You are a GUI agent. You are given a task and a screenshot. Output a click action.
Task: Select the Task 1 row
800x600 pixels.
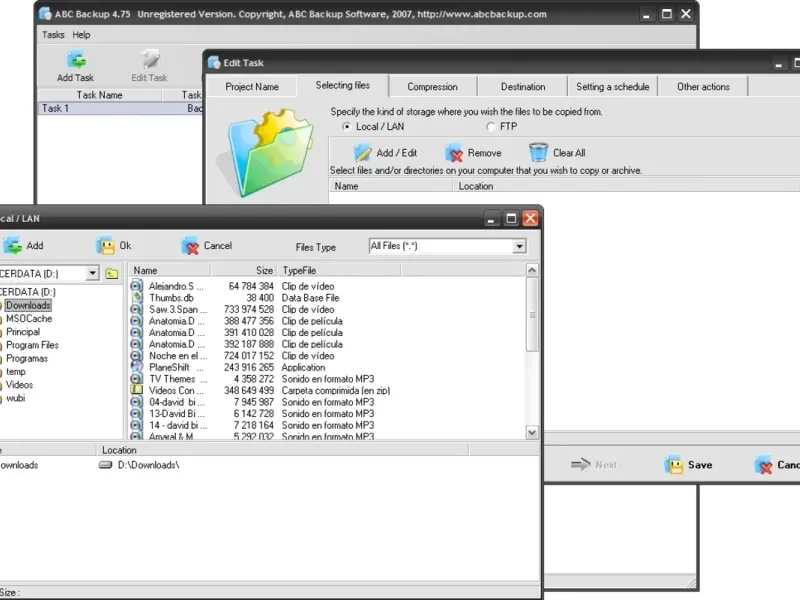pos(120,108)
